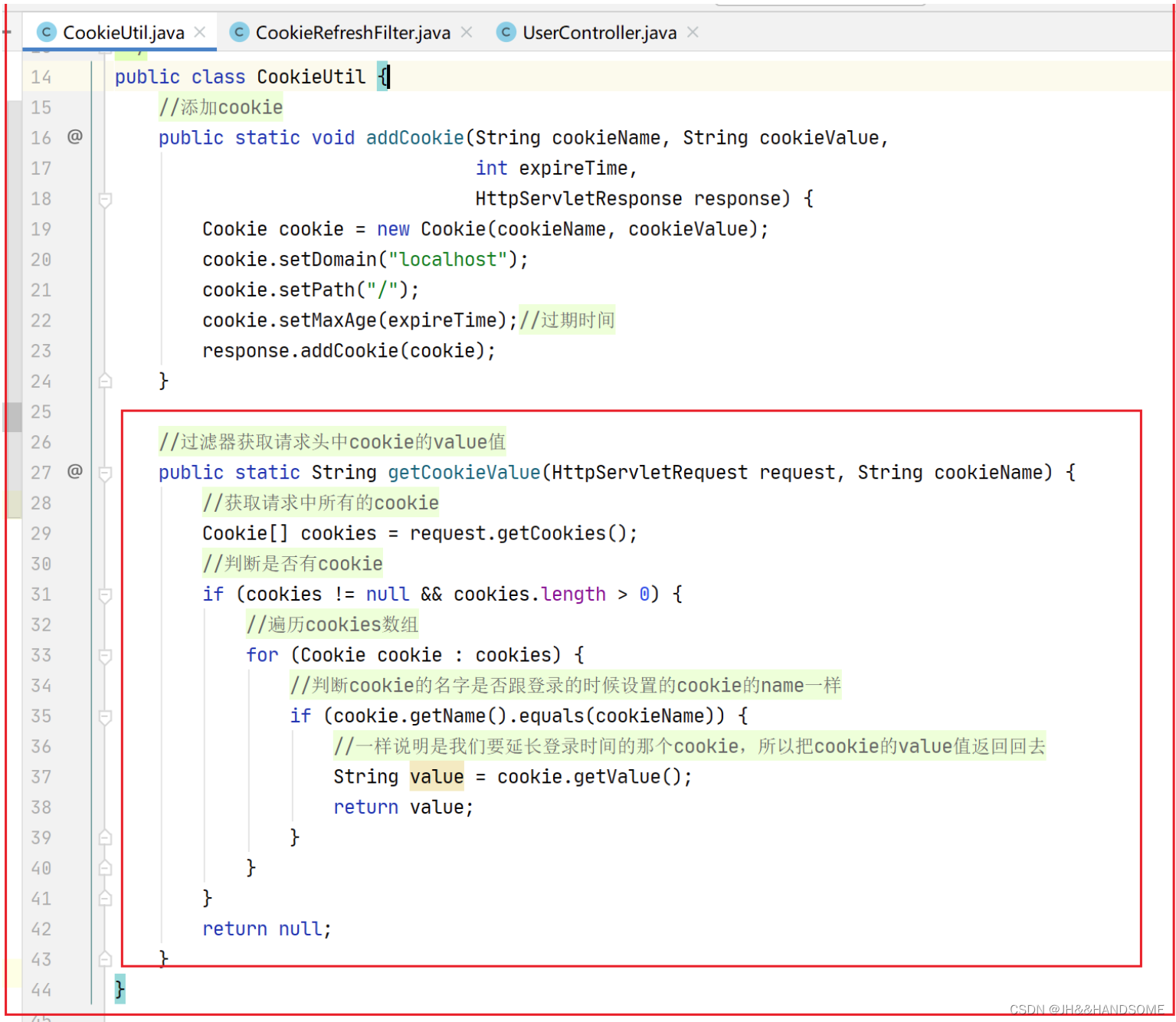Click the fold end marker at line 39
Image resolution: width=1176 pixels, height=1022 pixels.
click(106, 837)
